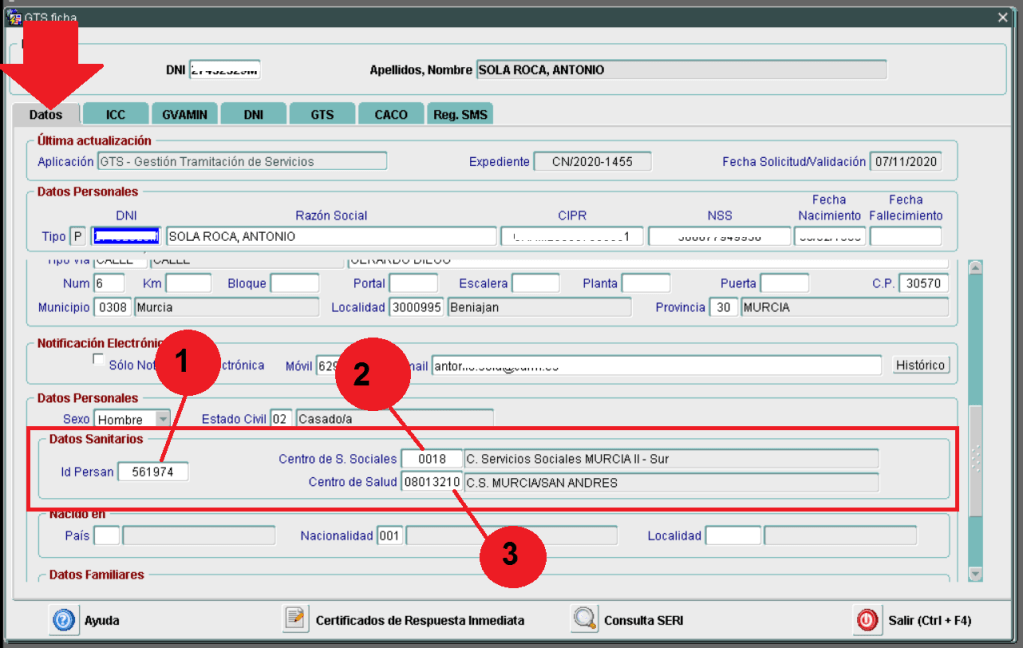Click the Ayuda help icon
This screenshot has height=648, width=1023.
(63, 620)
